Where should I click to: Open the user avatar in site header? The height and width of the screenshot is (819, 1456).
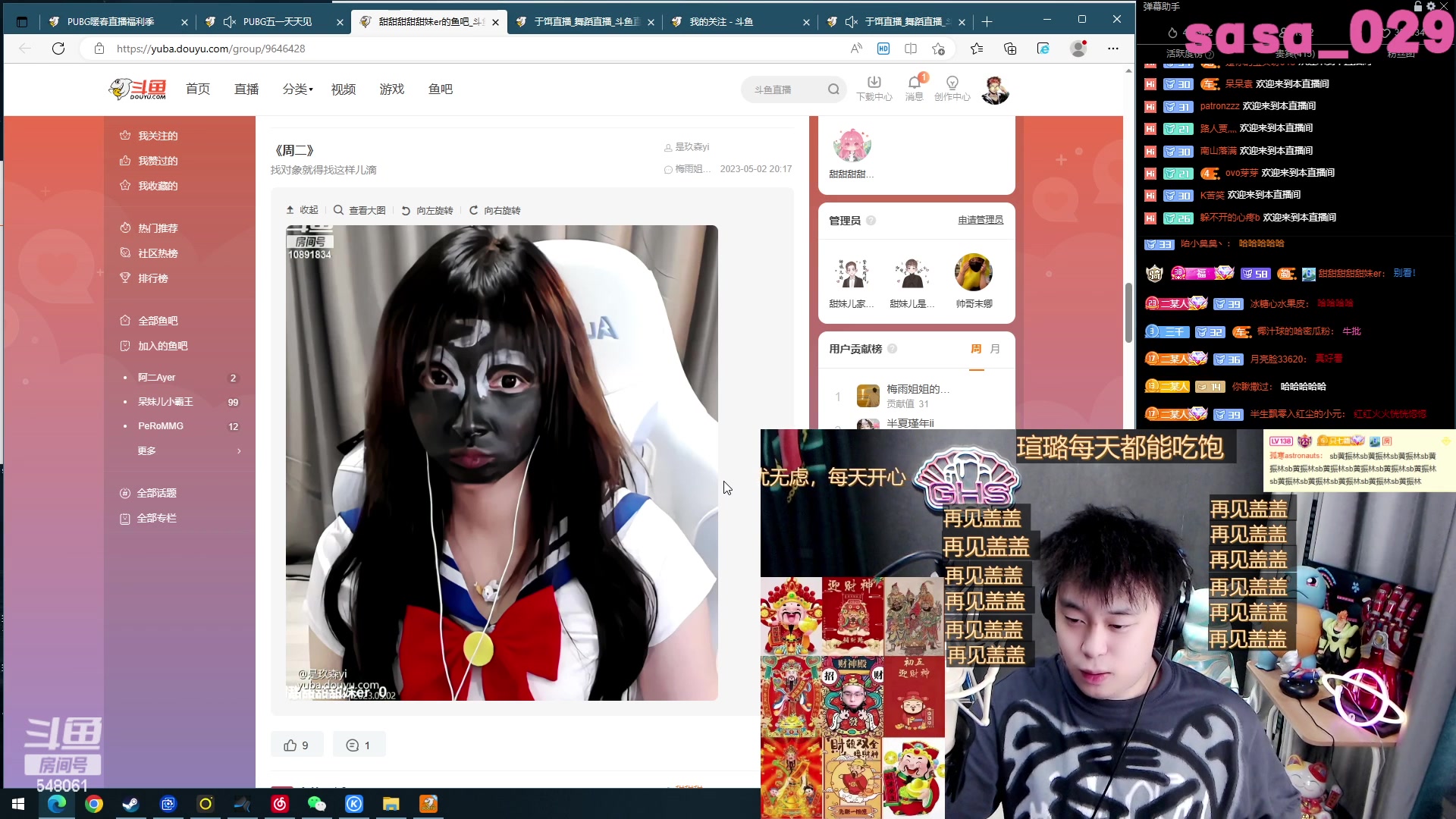point(995,90)
